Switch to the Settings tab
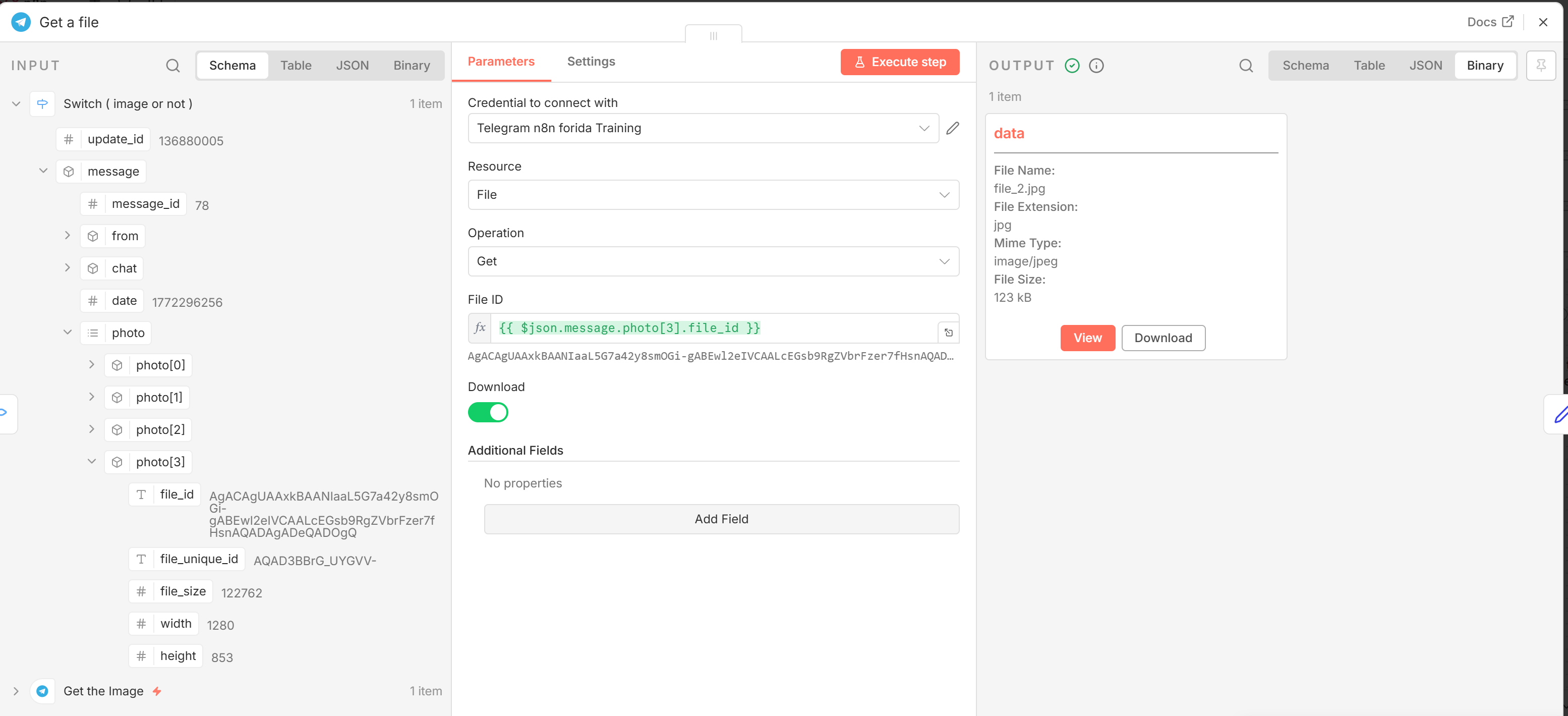The height and width of the screenshot is (716, 1568). [591, 62]
